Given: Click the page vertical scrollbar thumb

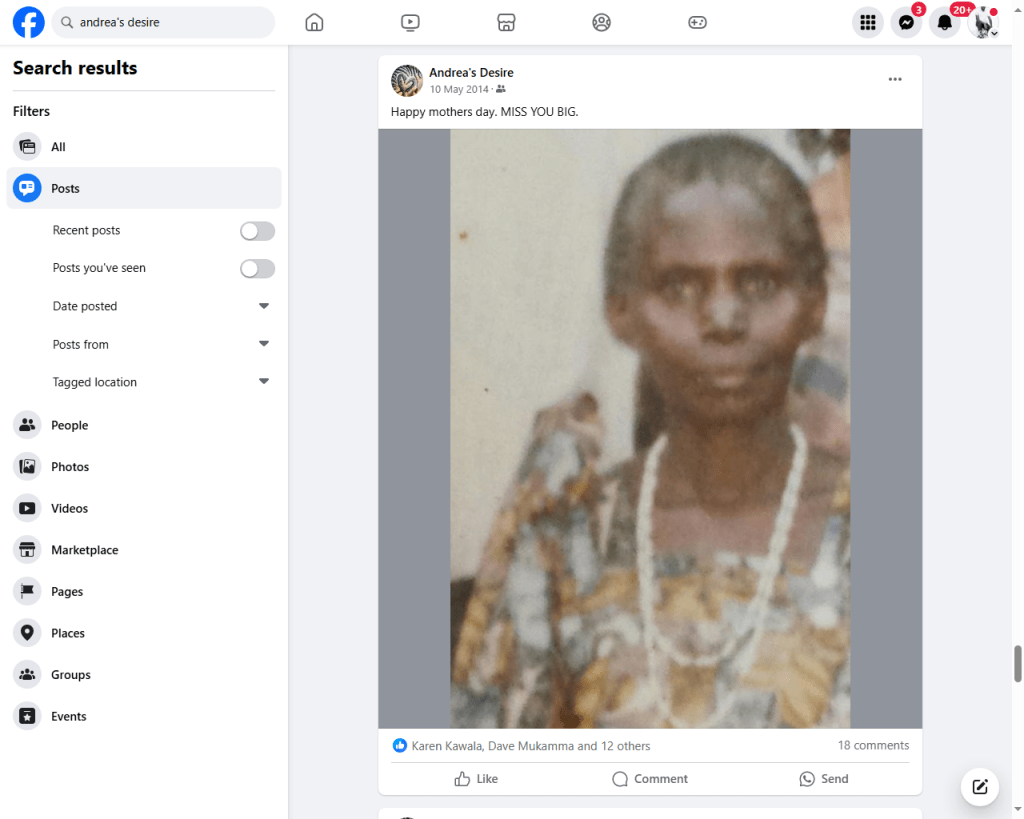Looking at the screenshot, I should click(1018, 663).
